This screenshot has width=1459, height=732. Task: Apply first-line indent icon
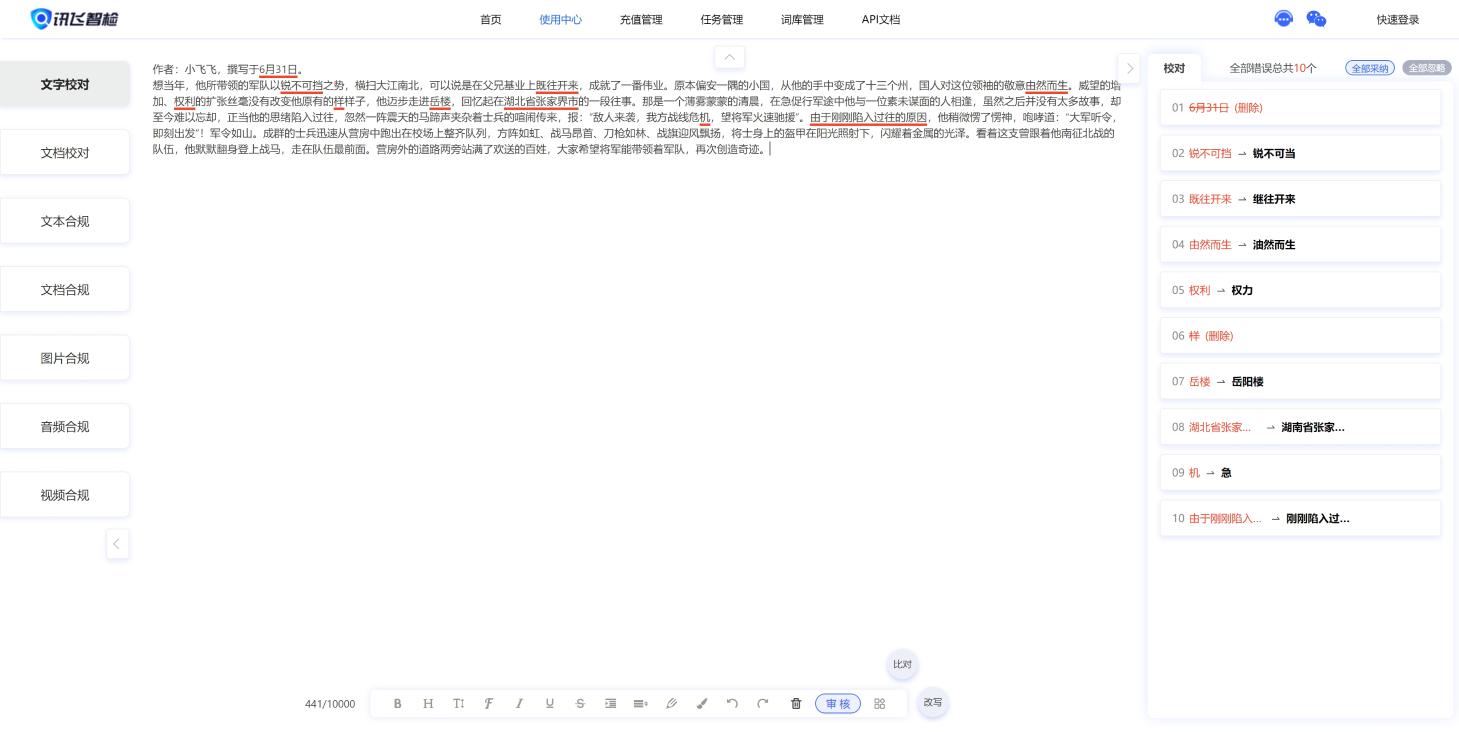[x=610, y=704]
